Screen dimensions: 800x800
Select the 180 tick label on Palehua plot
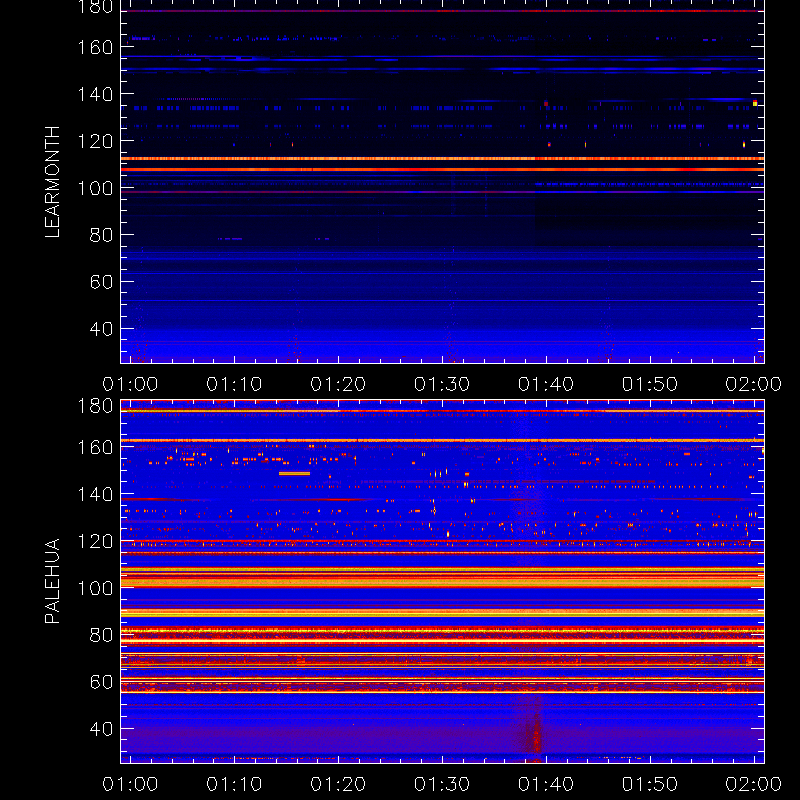95,406
